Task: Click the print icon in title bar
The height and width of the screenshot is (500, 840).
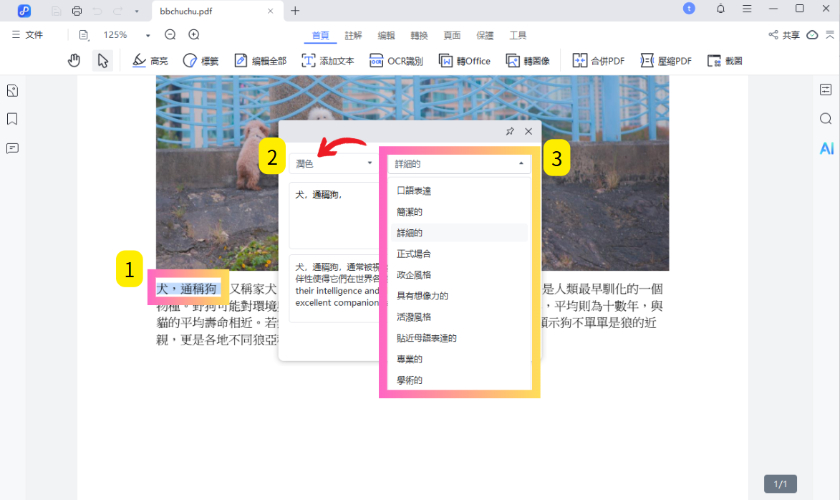Action: 77,11
